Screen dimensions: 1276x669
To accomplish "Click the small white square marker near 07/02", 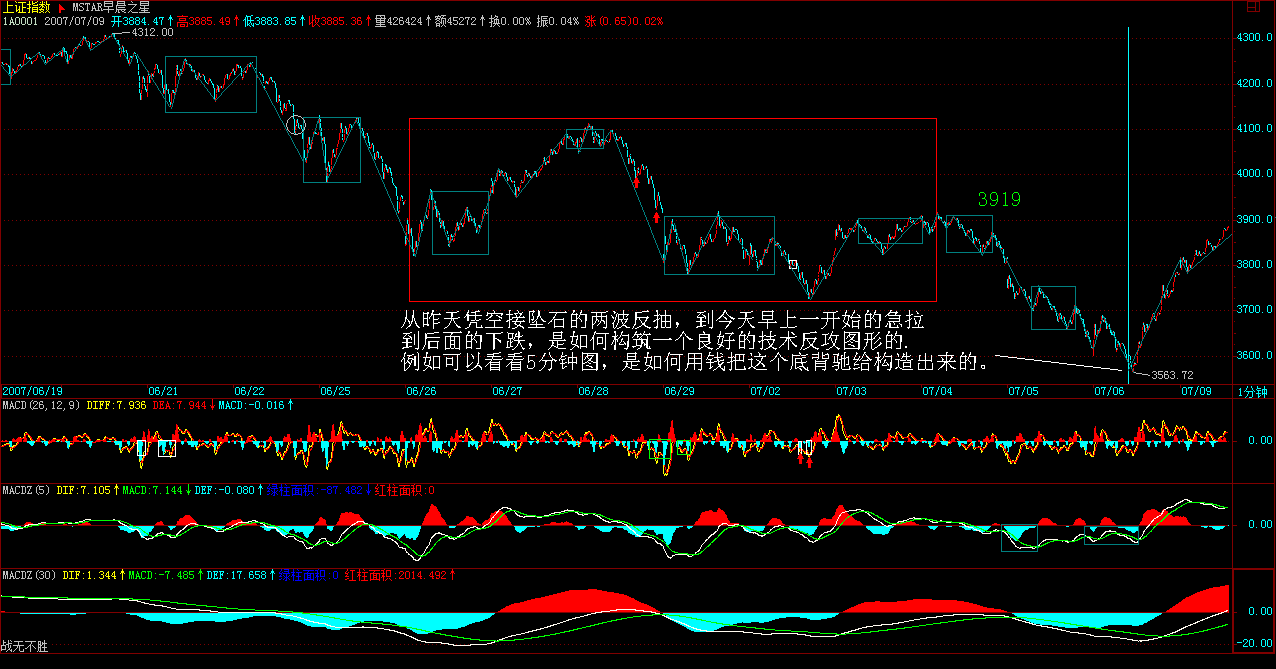I will click(x=793, y=265).
